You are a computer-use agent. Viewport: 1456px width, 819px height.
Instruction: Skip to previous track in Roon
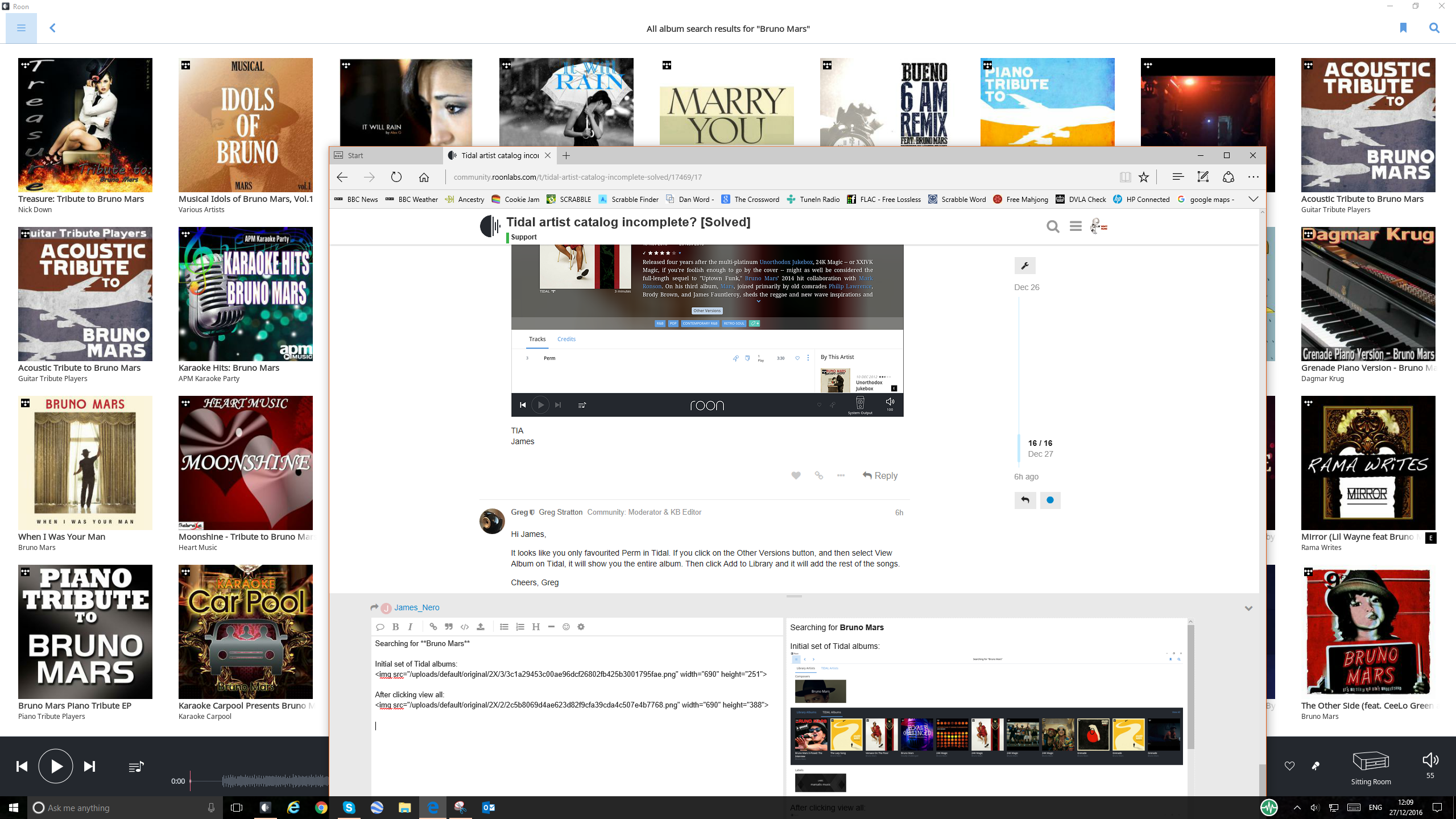point(22,766)
